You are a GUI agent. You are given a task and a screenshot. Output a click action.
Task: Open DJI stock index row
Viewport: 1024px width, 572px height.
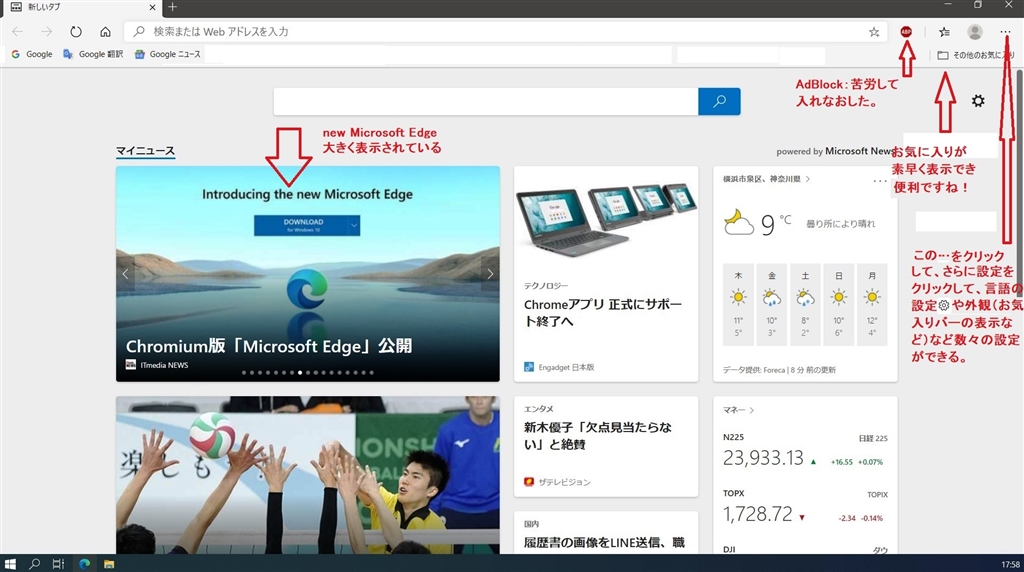(x=805, y=549)
